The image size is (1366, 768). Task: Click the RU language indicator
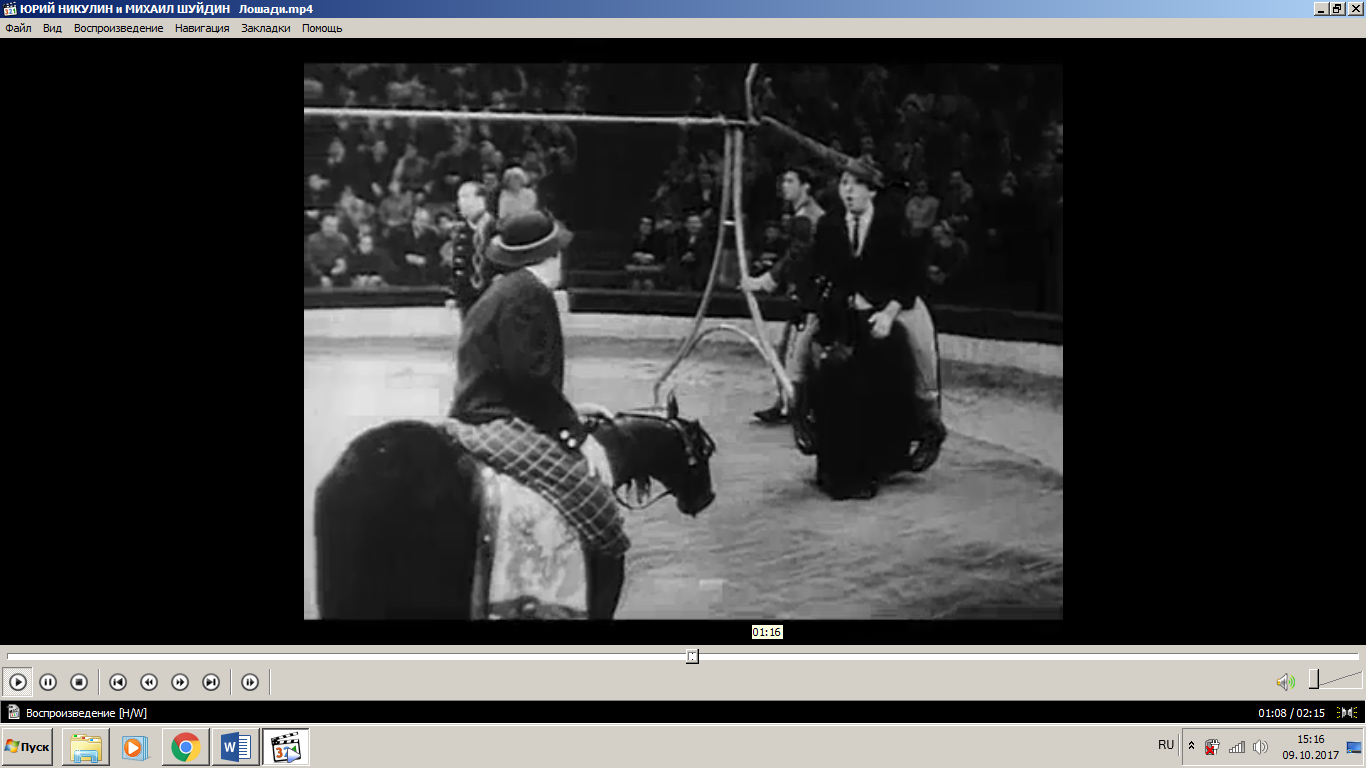point(1166,745)
